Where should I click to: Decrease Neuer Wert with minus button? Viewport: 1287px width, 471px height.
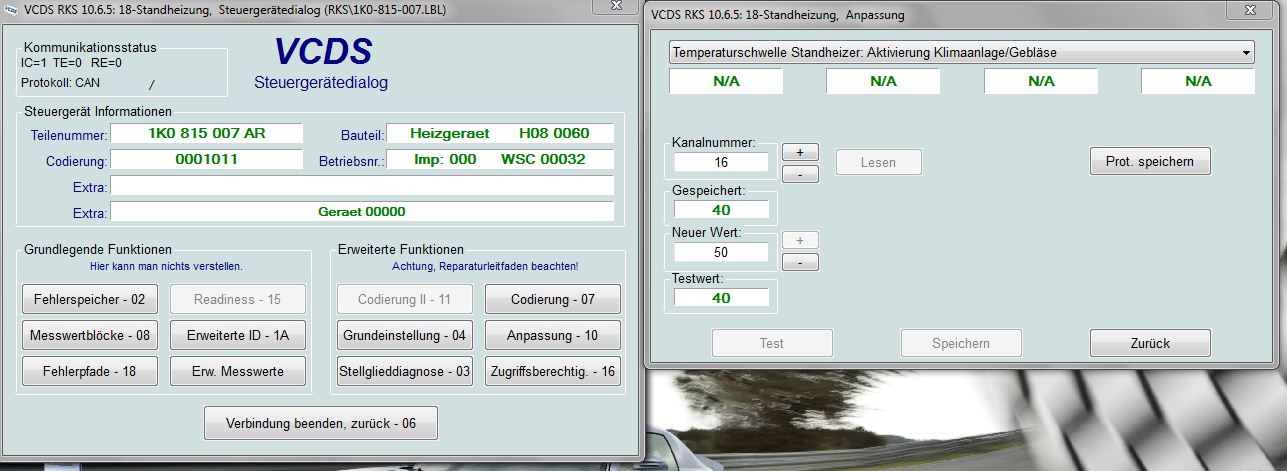800,262
